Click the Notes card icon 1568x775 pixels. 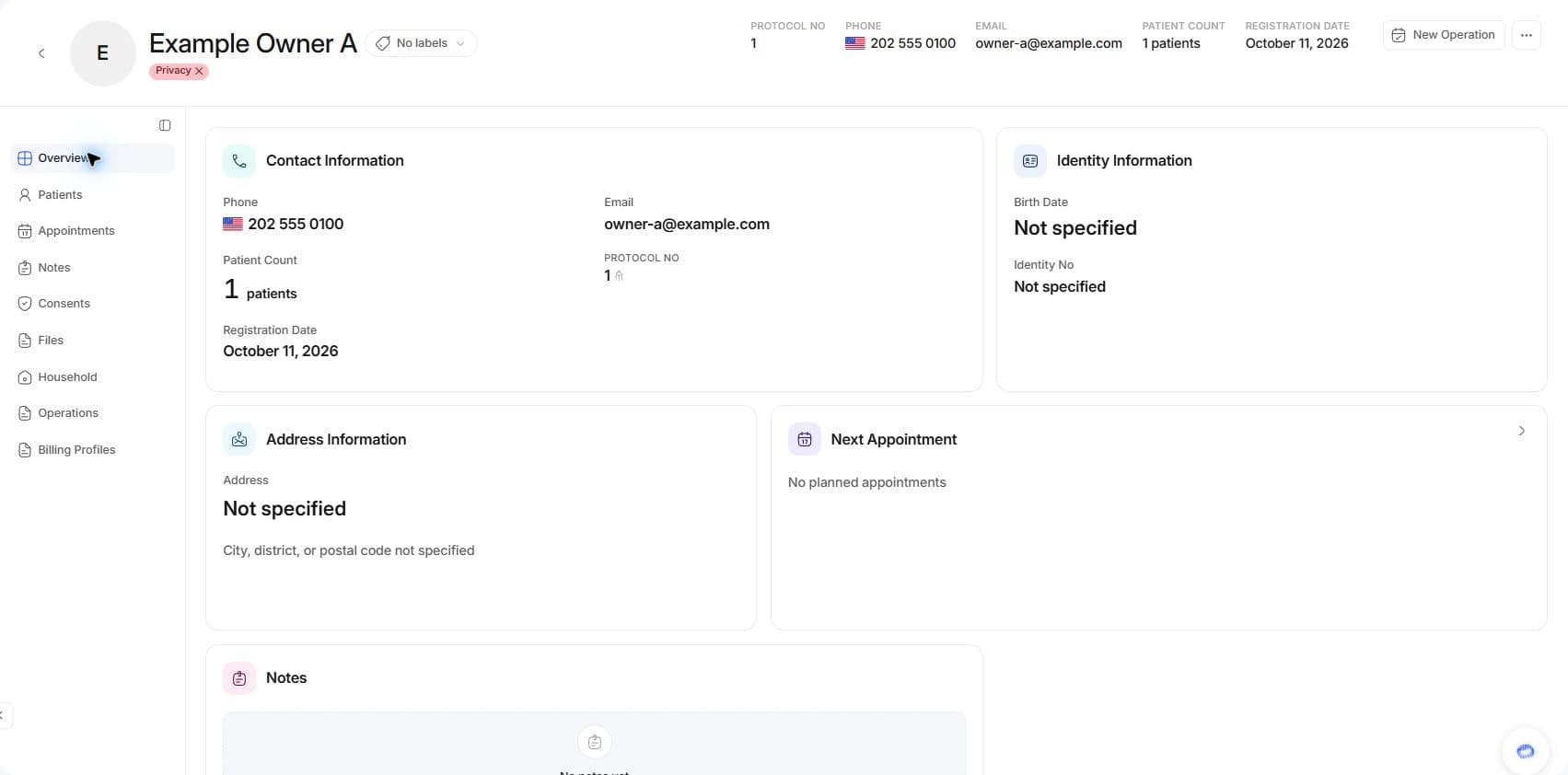[239, 678]
